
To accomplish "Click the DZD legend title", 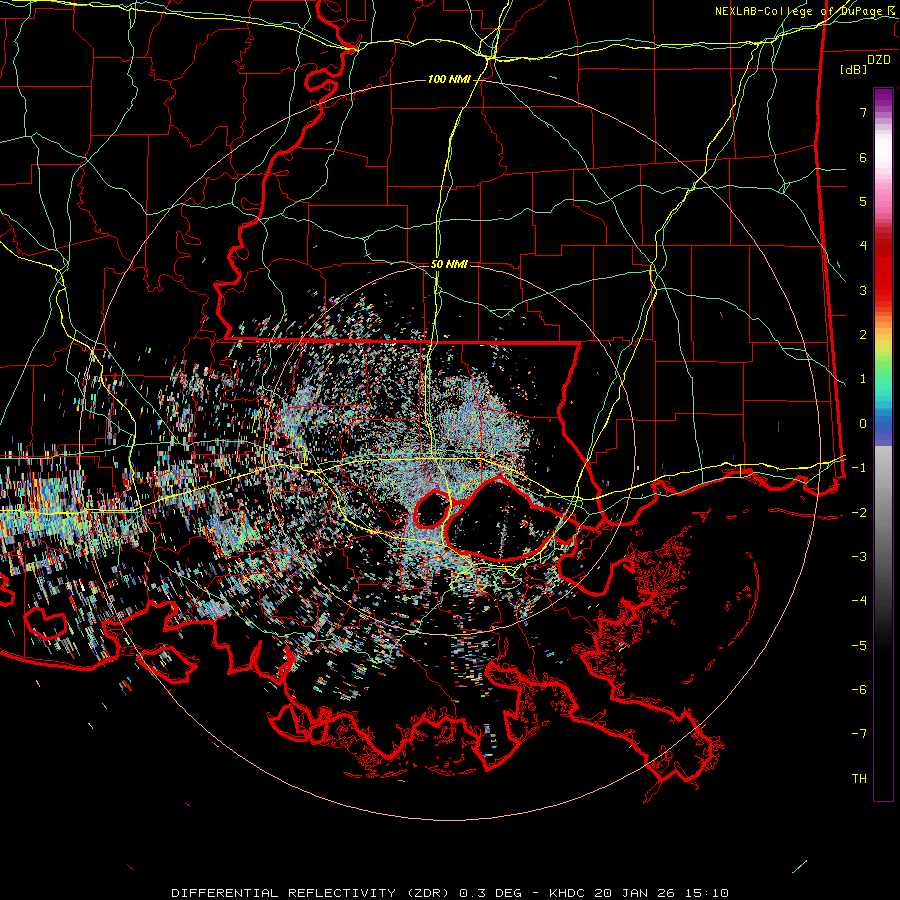I will 879,60.
